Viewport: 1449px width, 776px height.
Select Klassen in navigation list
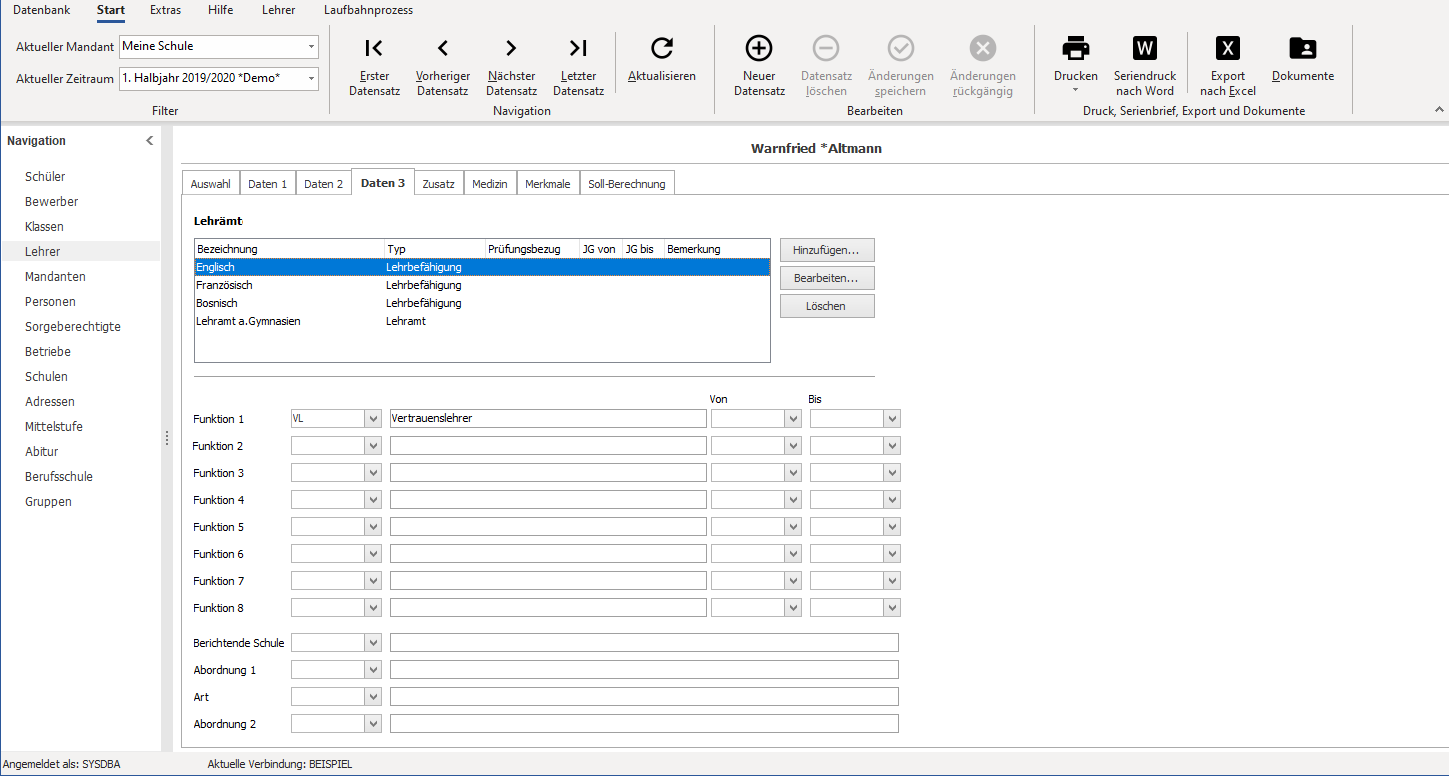(x=44, y=227)
